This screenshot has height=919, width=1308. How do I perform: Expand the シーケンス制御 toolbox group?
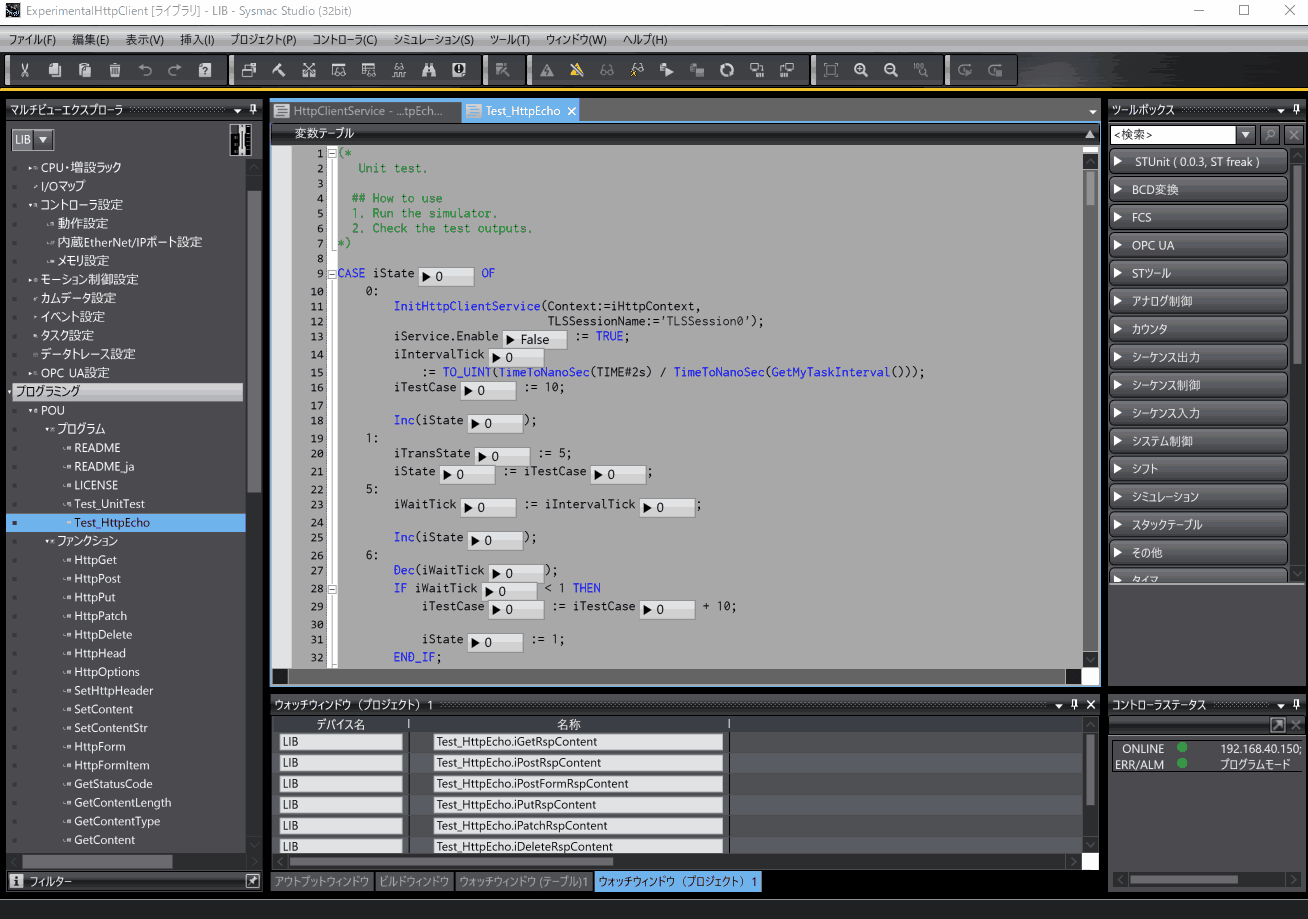[x=1198, y=385]
